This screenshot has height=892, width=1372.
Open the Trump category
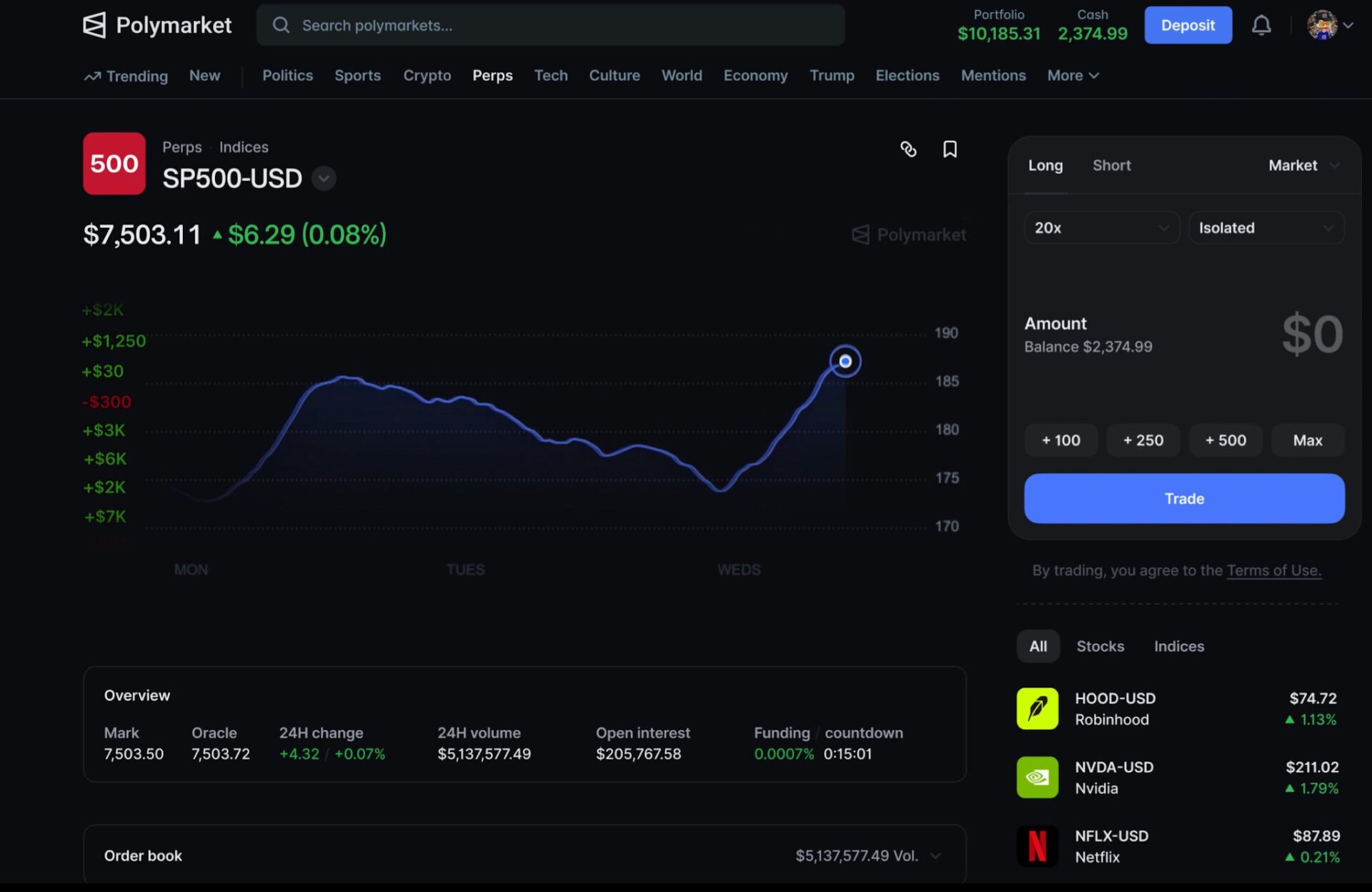click(x=832, y=75)
